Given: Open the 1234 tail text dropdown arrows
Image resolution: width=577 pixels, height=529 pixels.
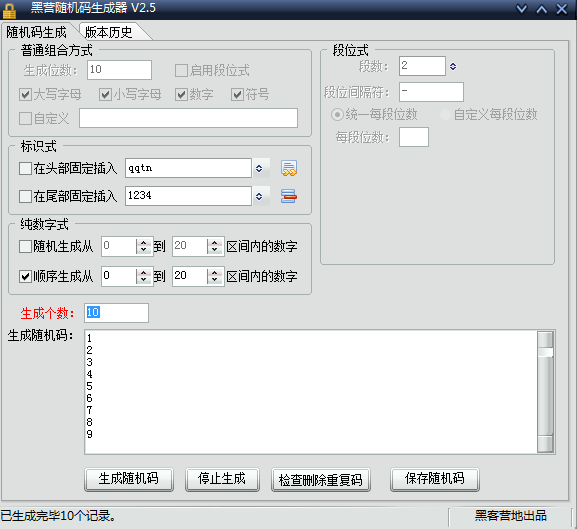Looking at the screenshot, I should pos(259,196).
